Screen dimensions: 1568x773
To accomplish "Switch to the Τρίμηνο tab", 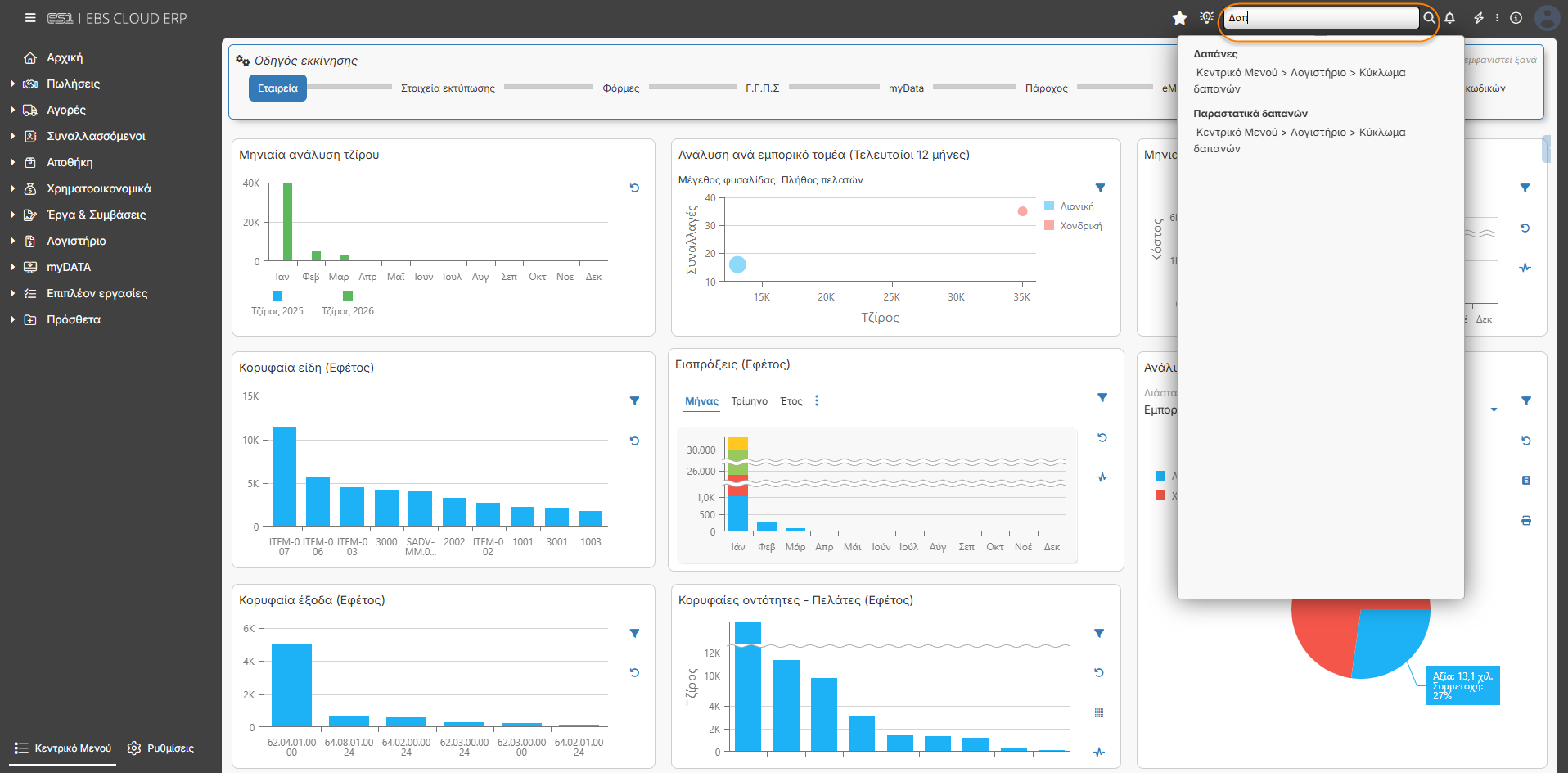I will tap(749, 401).
